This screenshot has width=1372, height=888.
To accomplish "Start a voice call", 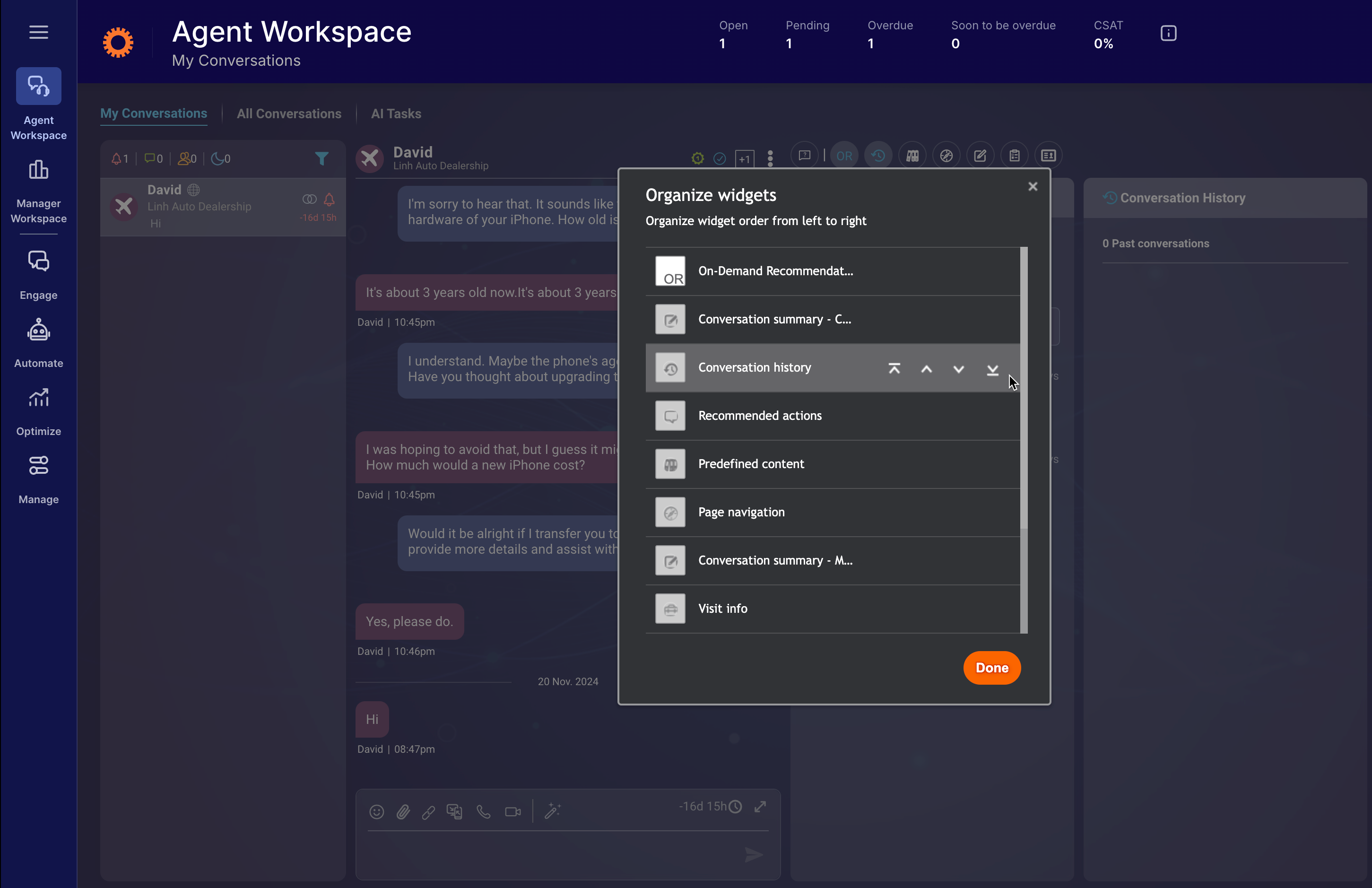I will [483, 812].
